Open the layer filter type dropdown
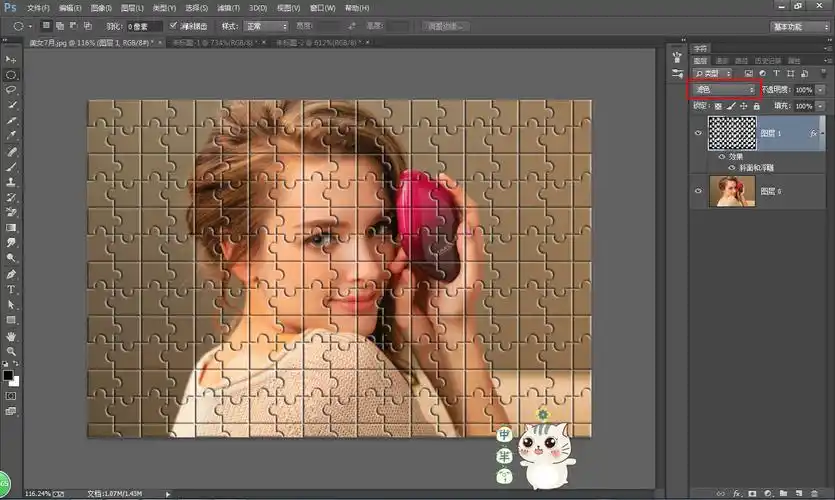 click(x=713, y=73)
